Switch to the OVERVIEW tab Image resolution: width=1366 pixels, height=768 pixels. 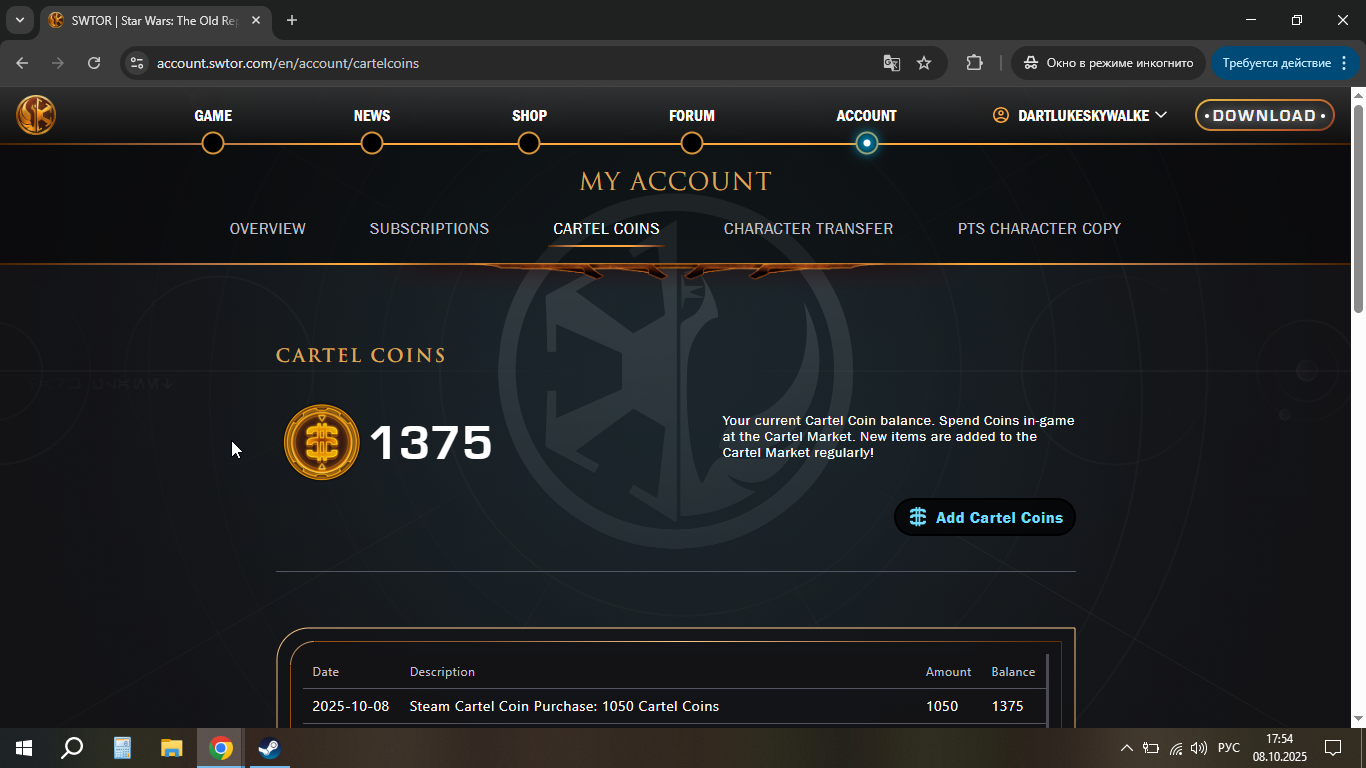(x=268, y=229)
